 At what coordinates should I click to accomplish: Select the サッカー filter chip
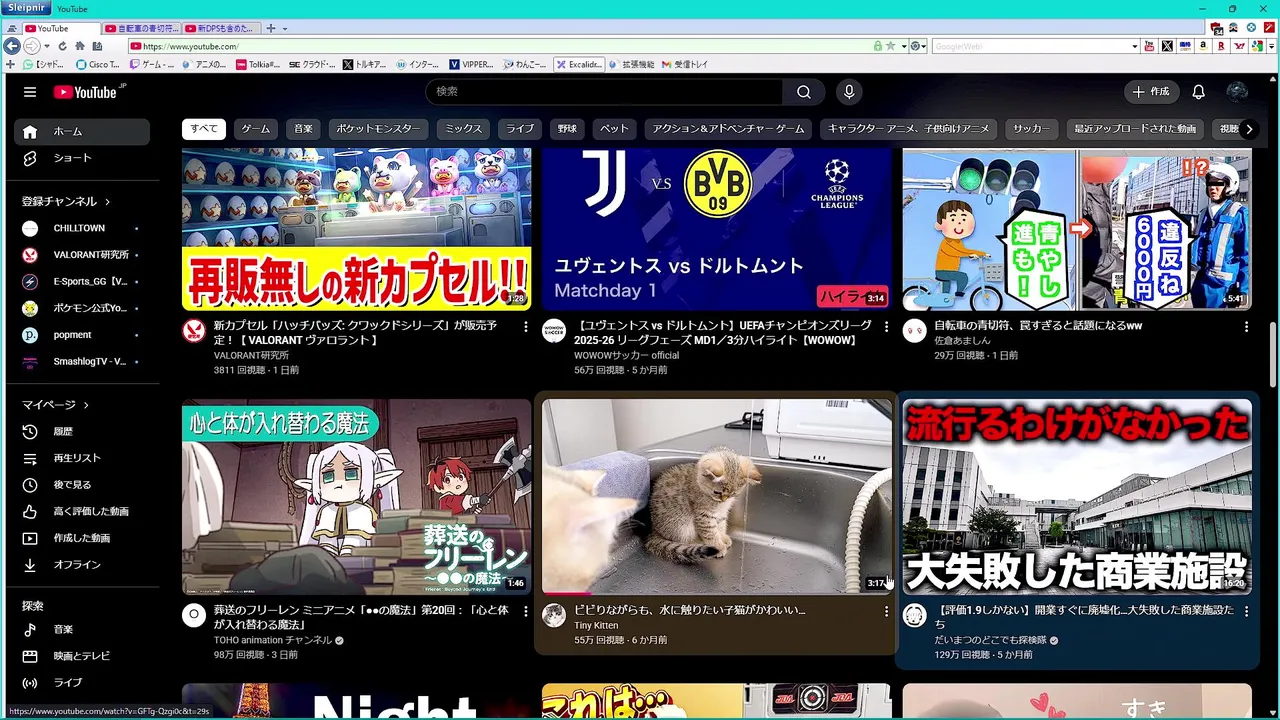1031,128
